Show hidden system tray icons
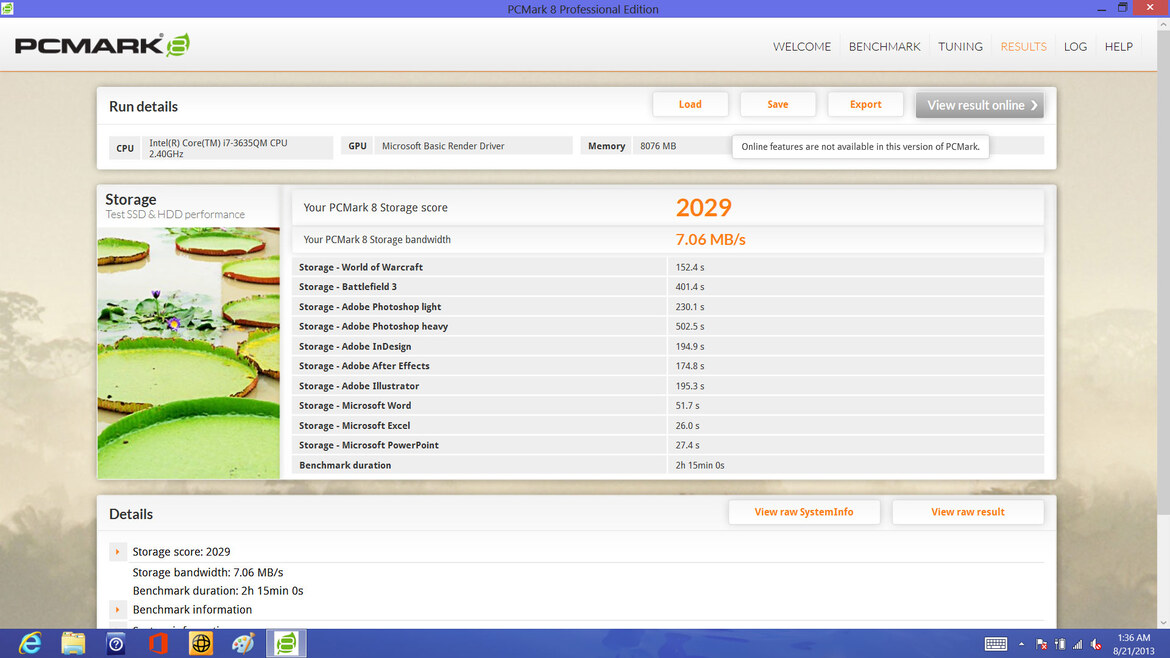The width and height of the screenshot is (1170, 658). [x=1021, y=644]
